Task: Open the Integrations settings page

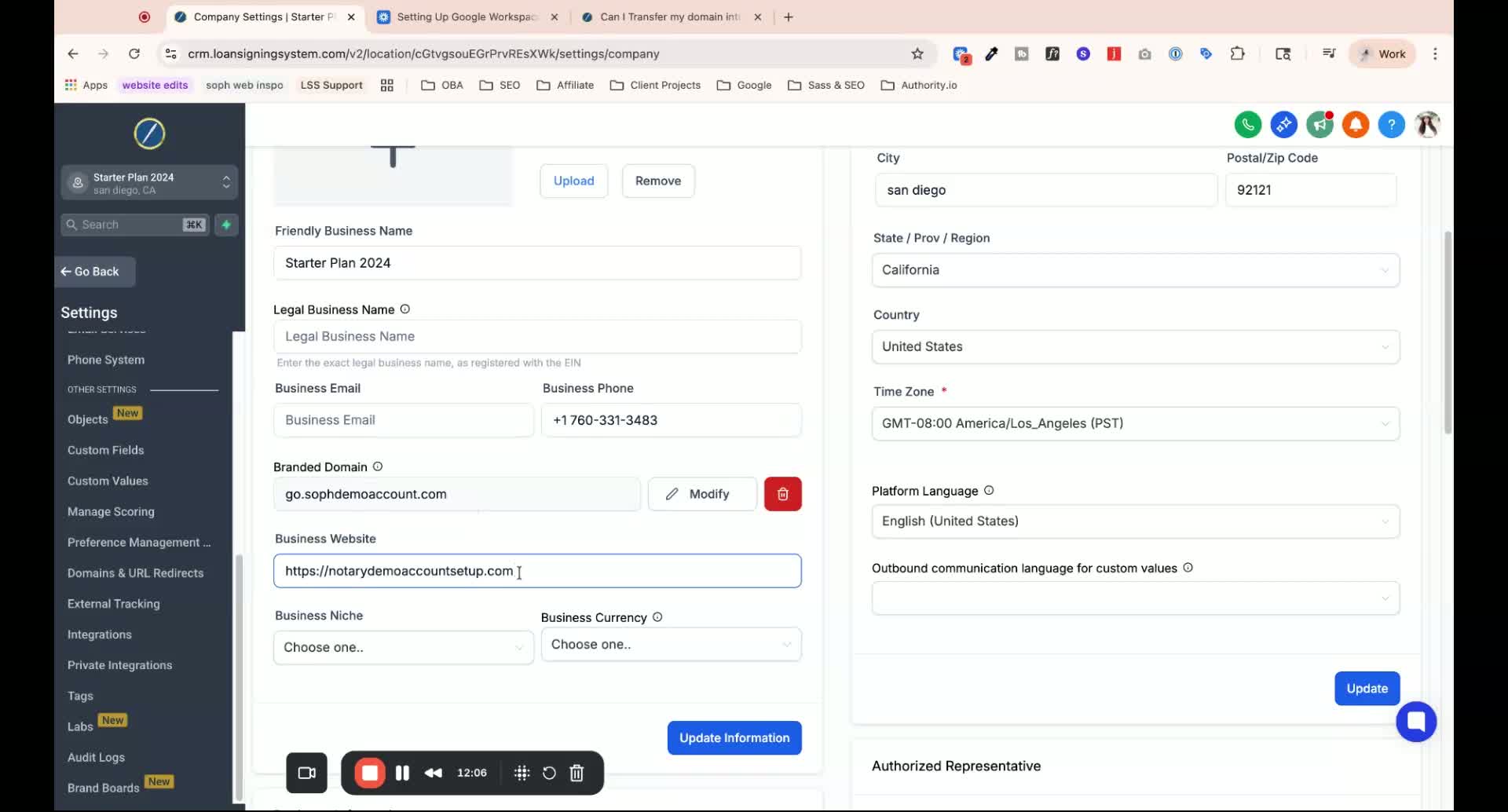Action: click(x=100, y=635)
